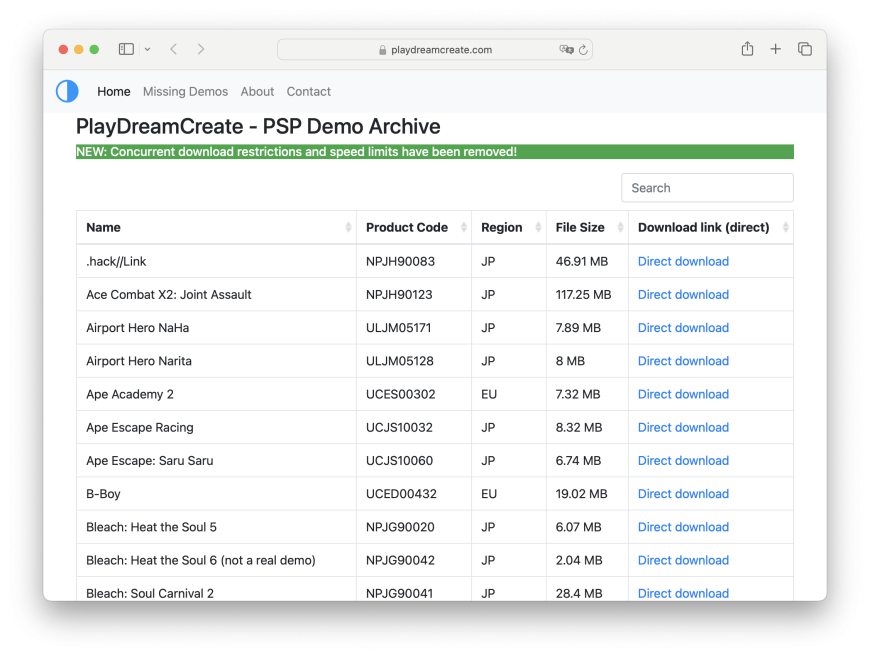Click Direct download for Bleach: Heat the Soul 5
870x658 pixels.
click(x=683, y=528)
